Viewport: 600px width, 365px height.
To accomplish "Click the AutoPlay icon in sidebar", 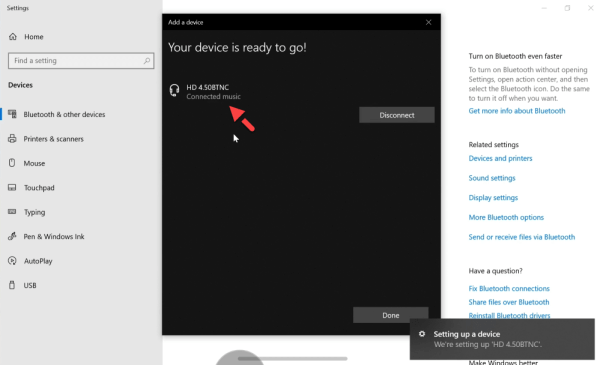I will [x=12, y=261].
